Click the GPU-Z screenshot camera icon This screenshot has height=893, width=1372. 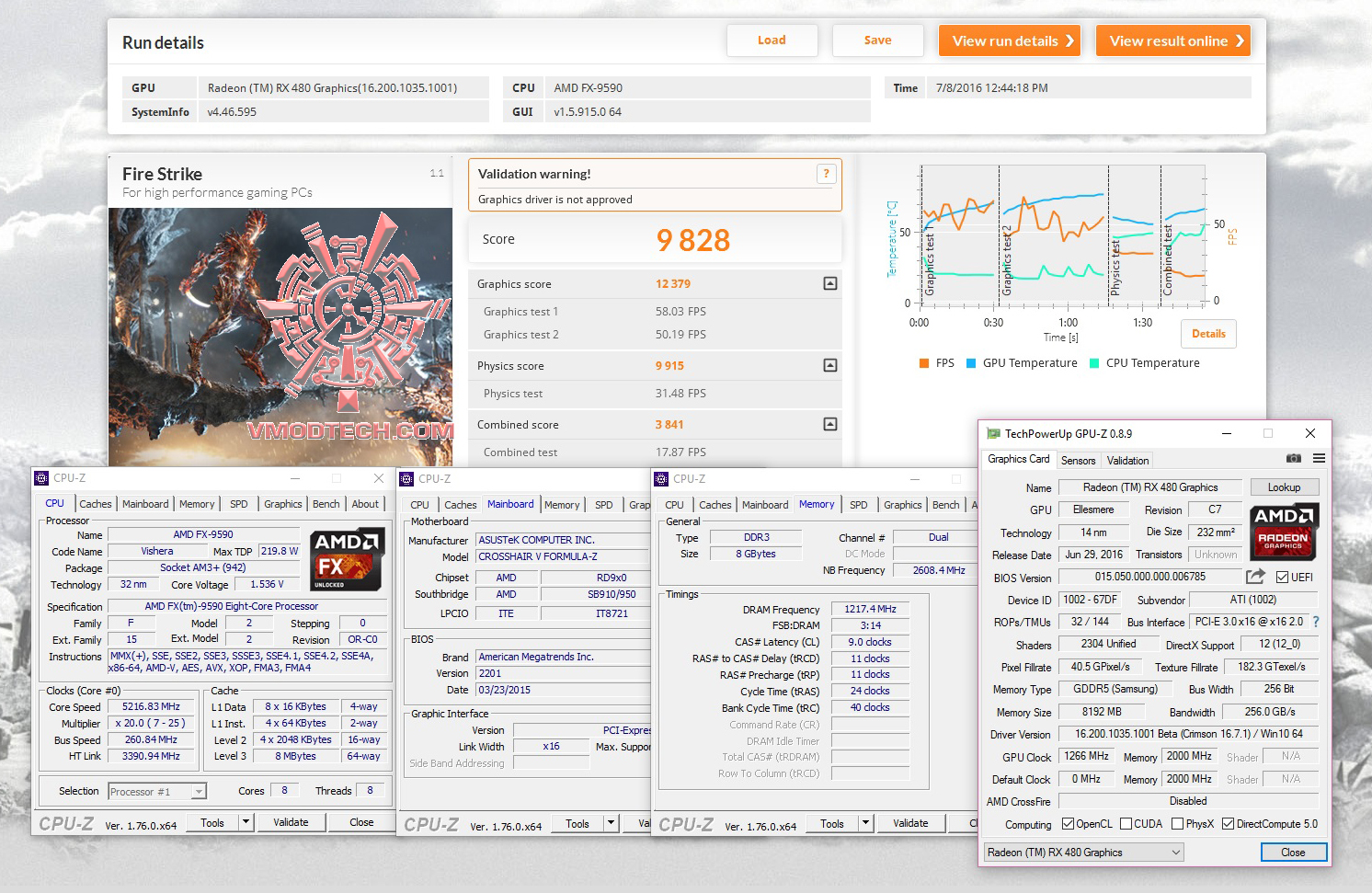(1294, 459)
